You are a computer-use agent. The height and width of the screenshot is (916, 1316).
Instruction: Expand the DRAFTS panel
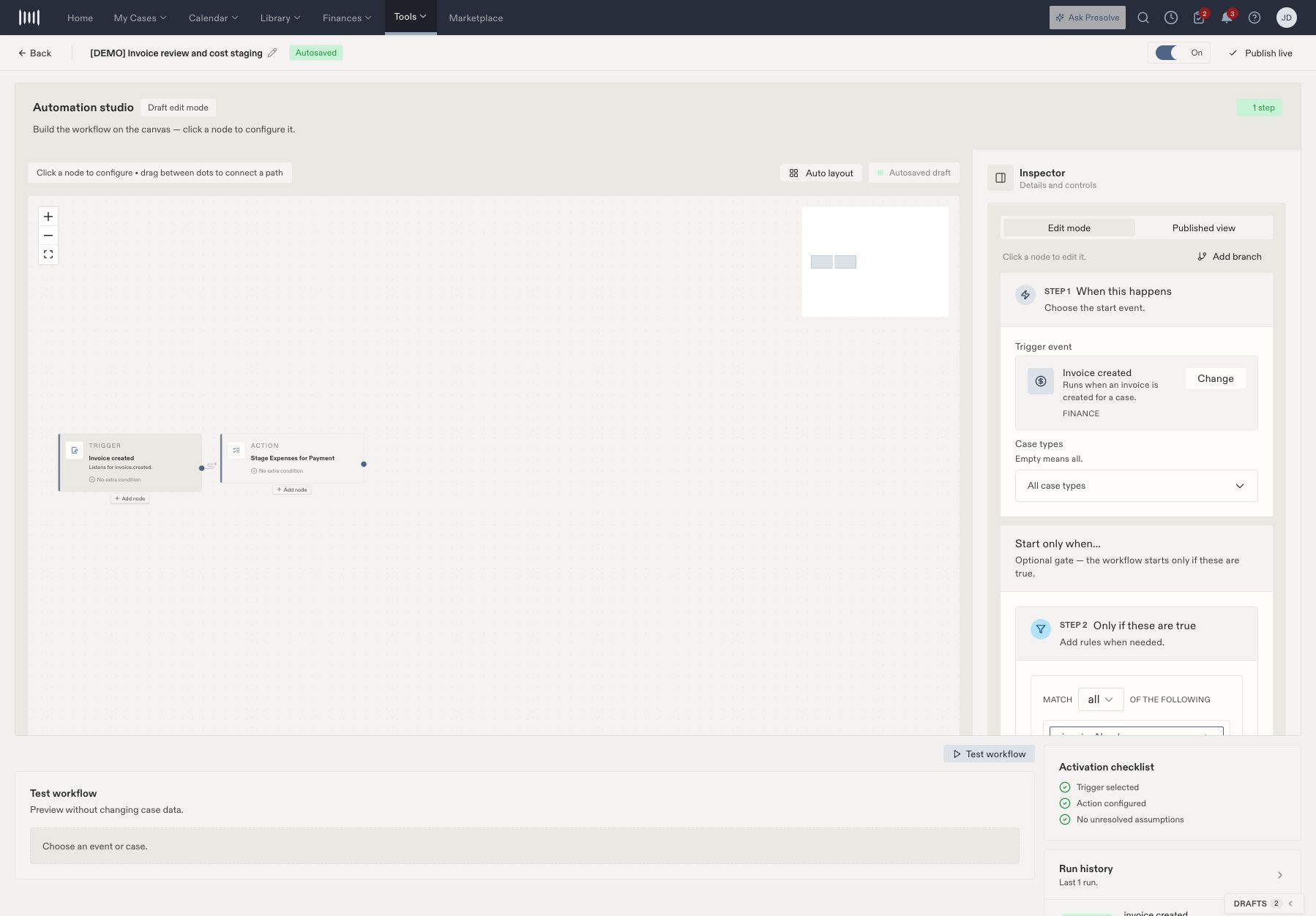point(1263,904)
